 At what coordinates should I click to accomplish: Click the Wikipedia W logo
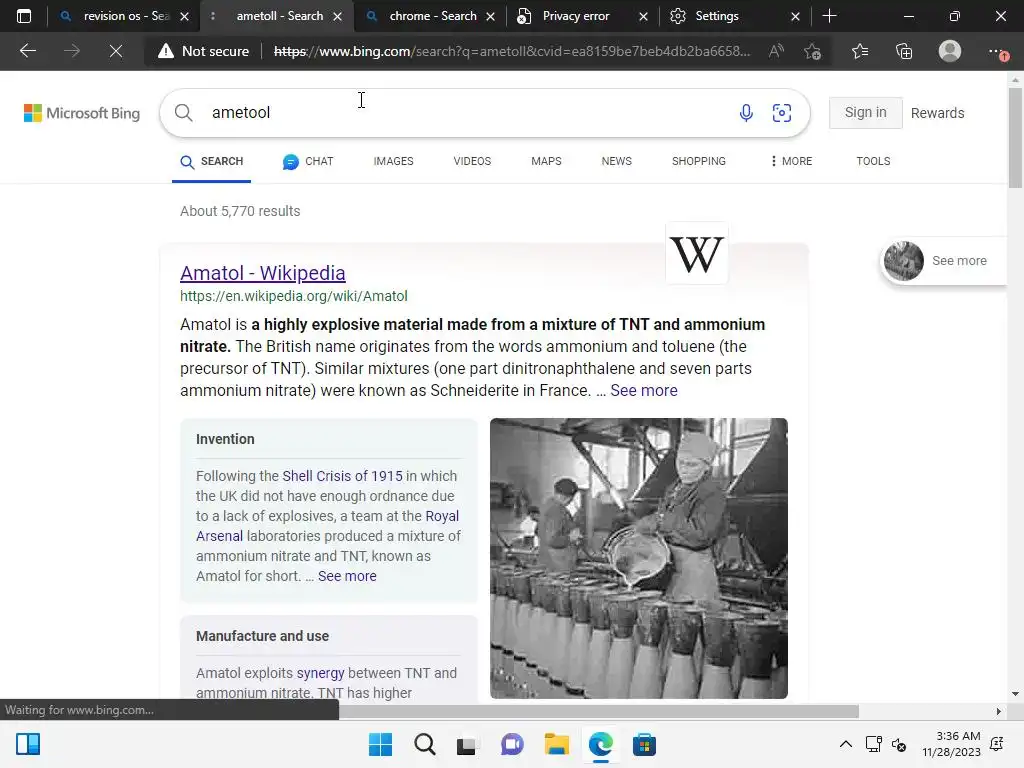coord(697,253)
